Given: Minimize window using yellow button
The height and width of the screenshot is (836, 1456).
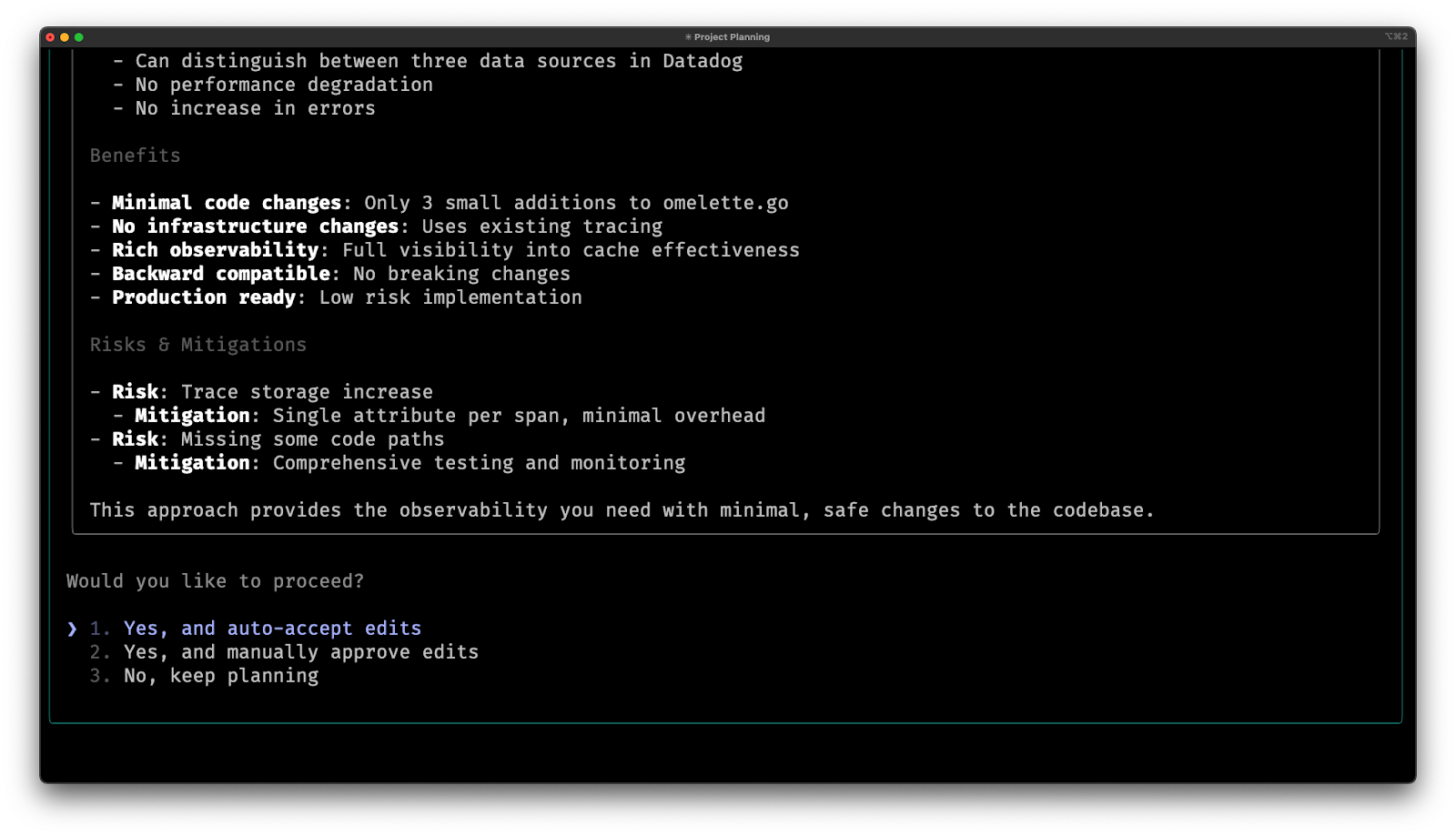Looking at the screenshot, I should 65,37.
